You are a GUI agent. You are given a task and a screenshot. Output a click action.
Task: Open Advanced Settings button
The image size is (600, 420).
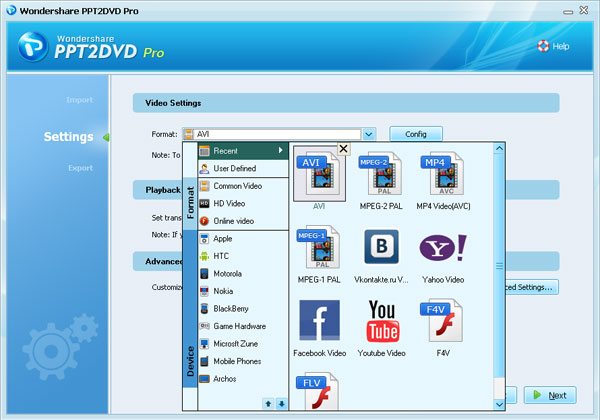(531, 287)
